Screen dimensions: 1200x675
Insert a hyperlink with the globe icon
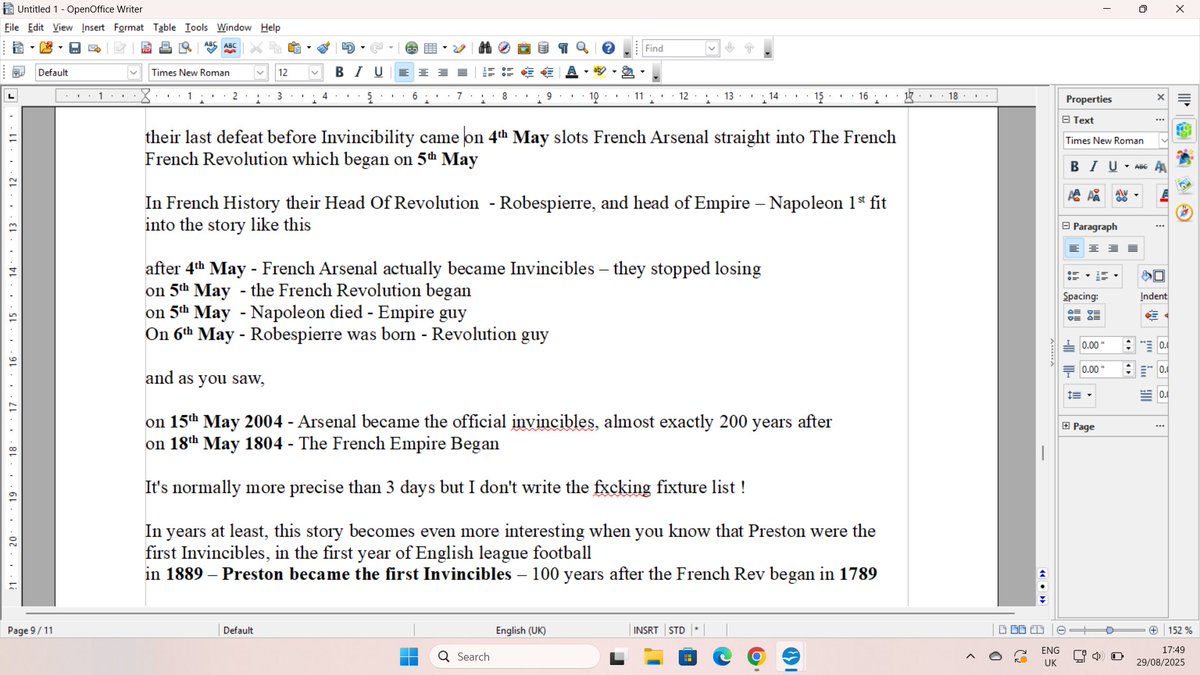tap(411, 48)
